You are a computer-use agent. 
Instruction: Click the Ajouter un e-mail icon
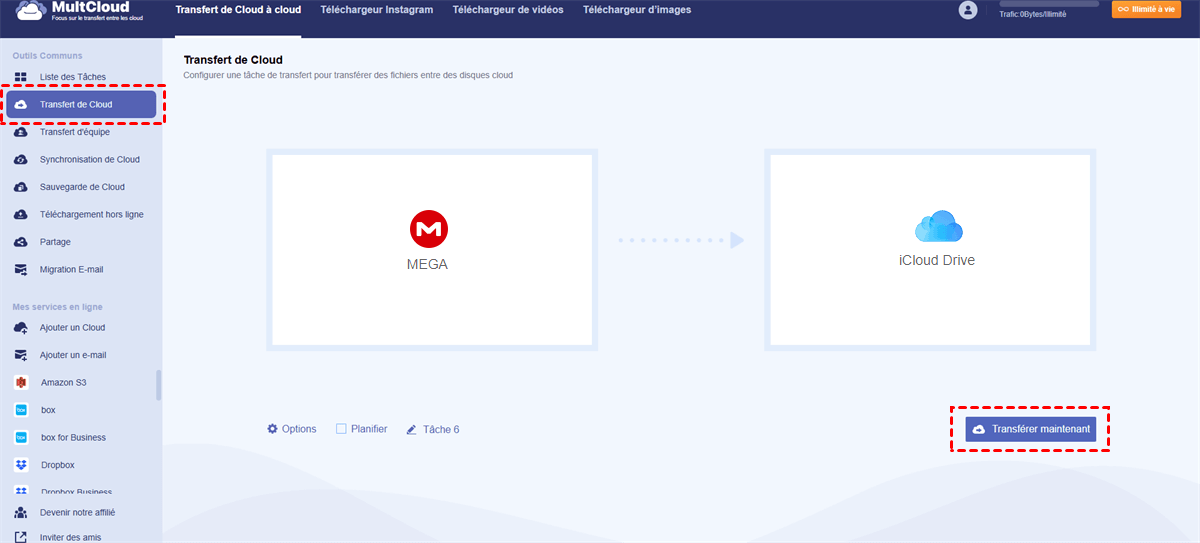pos(20,355)
